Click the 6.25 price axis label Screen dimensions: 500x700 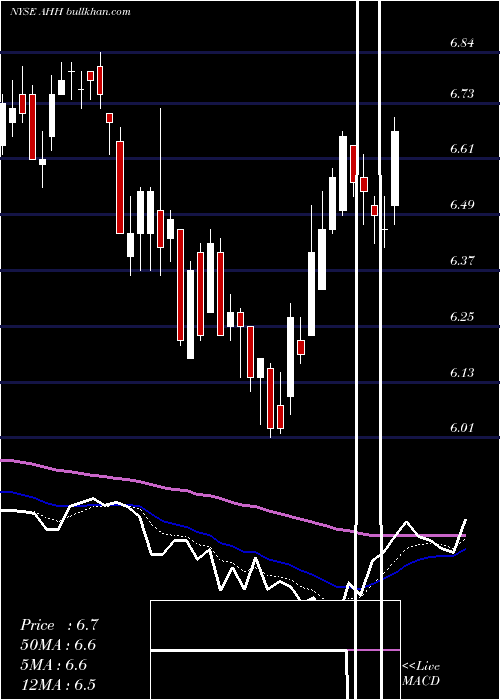coord(462,317)
